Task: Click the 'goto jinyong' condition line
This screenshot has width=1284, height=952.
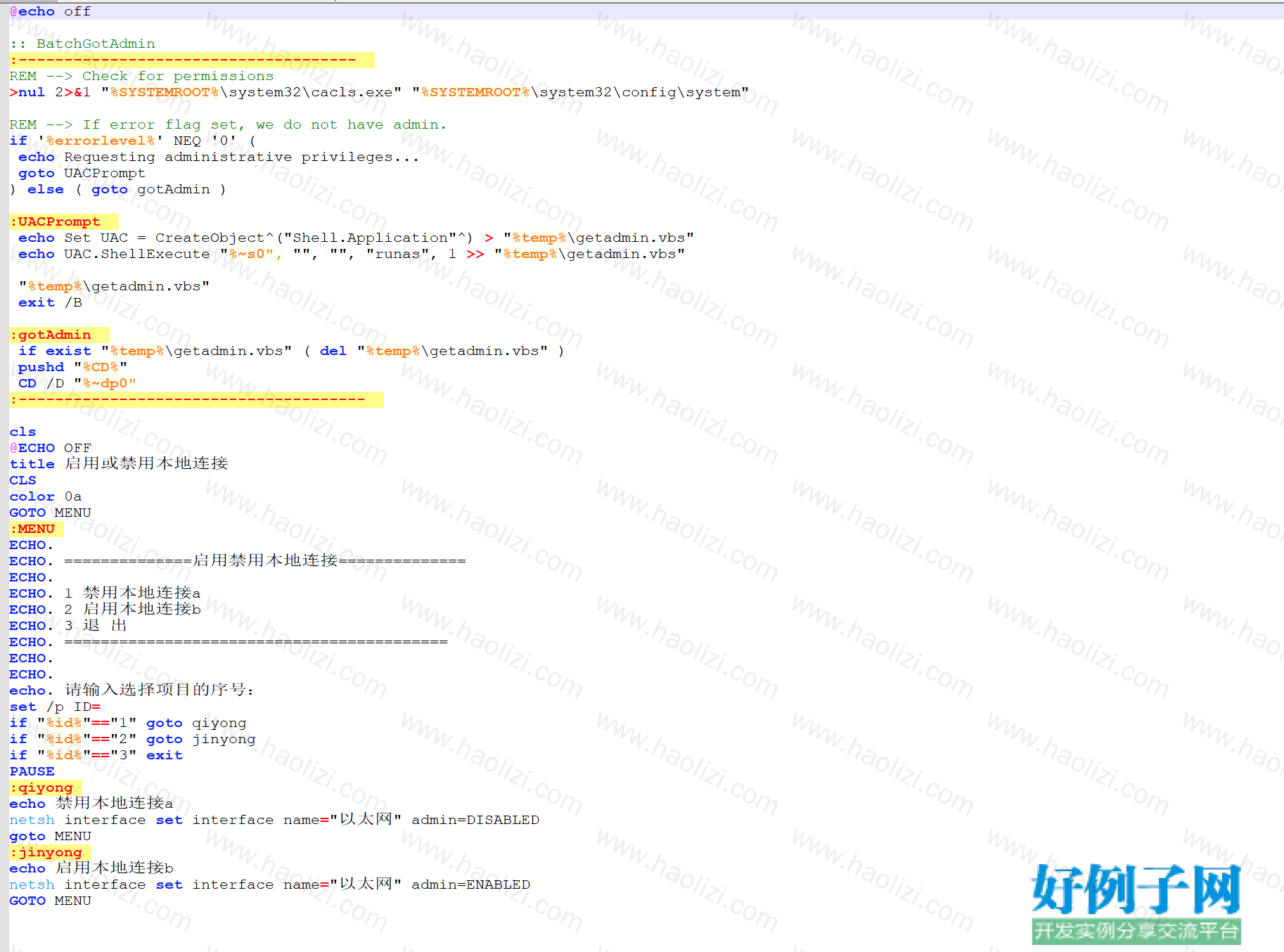Action: click(x=132, y=739)
